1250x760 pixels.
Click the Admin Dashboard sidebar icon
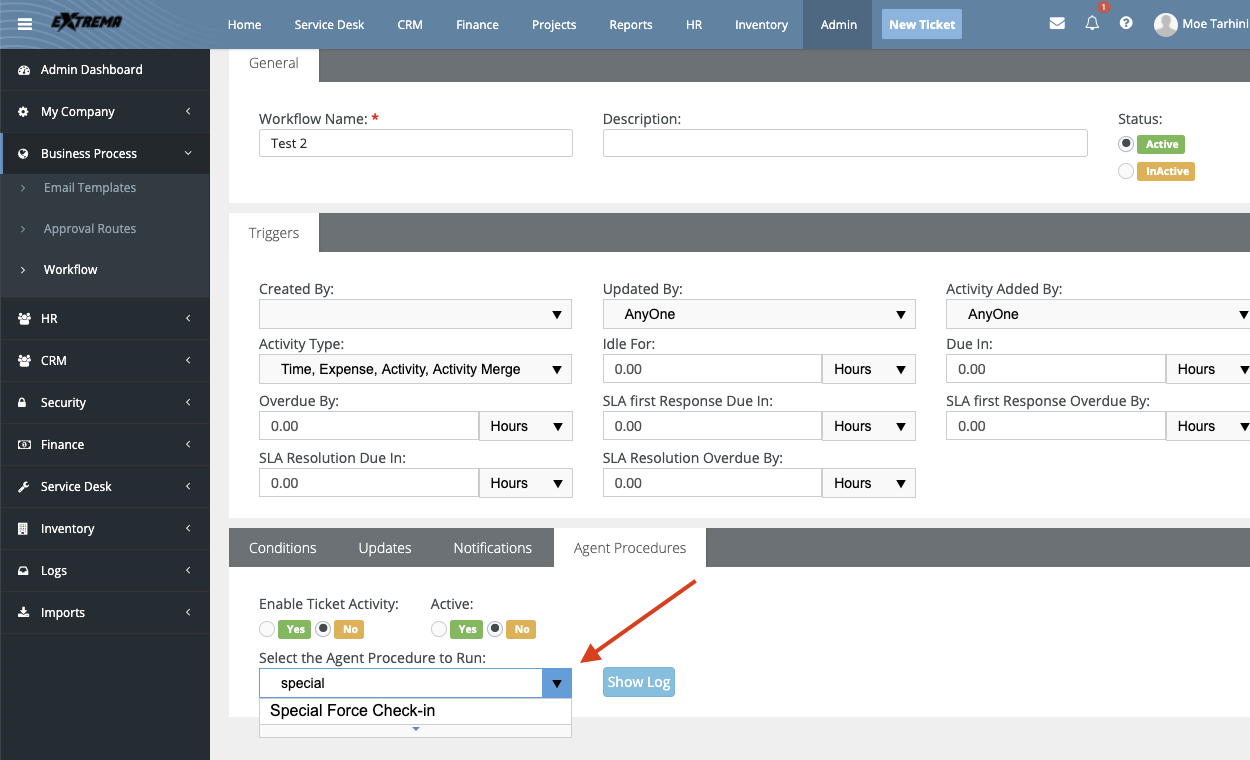24,70
